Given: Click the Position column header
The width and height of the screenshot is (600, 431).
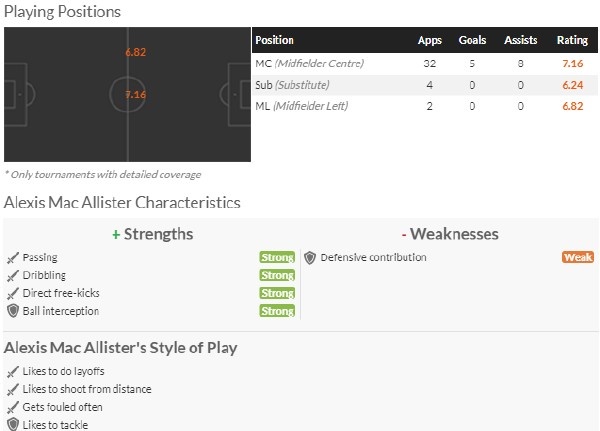Looking at the screenshot, I should coord(274,40).
